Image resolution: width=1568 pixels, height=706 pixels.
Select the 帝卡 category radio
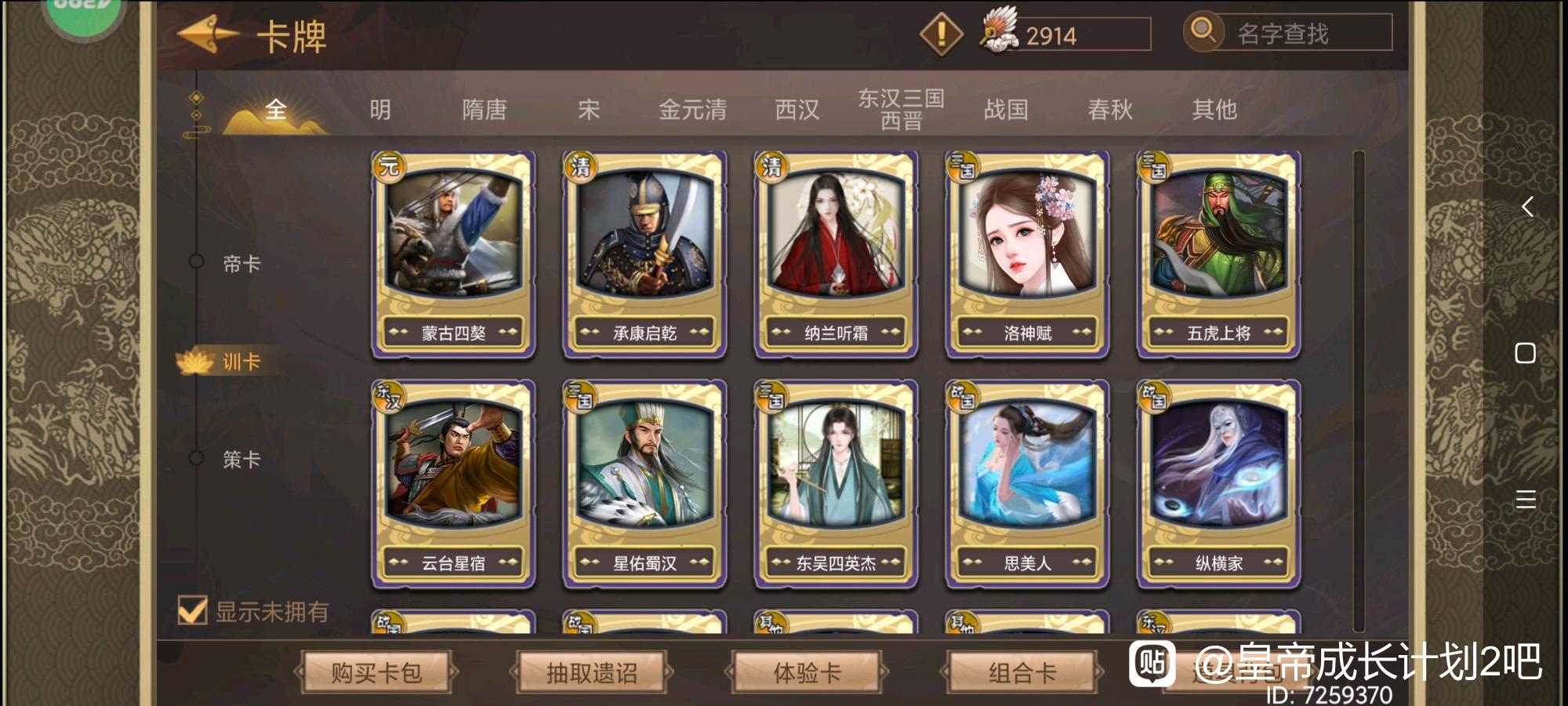click(x=197, y=262)
